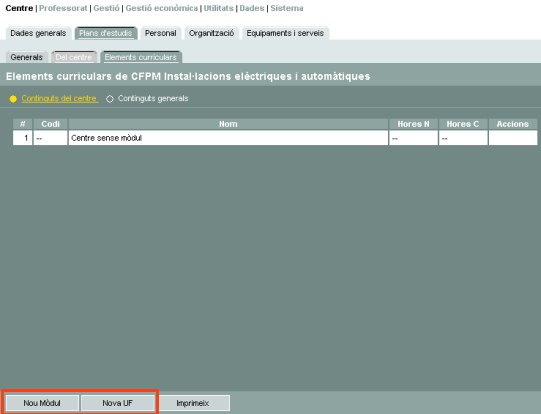This screenshot has width=541, height=414.
Task: Open the Sistema menu
Action: tap(287, 8)
